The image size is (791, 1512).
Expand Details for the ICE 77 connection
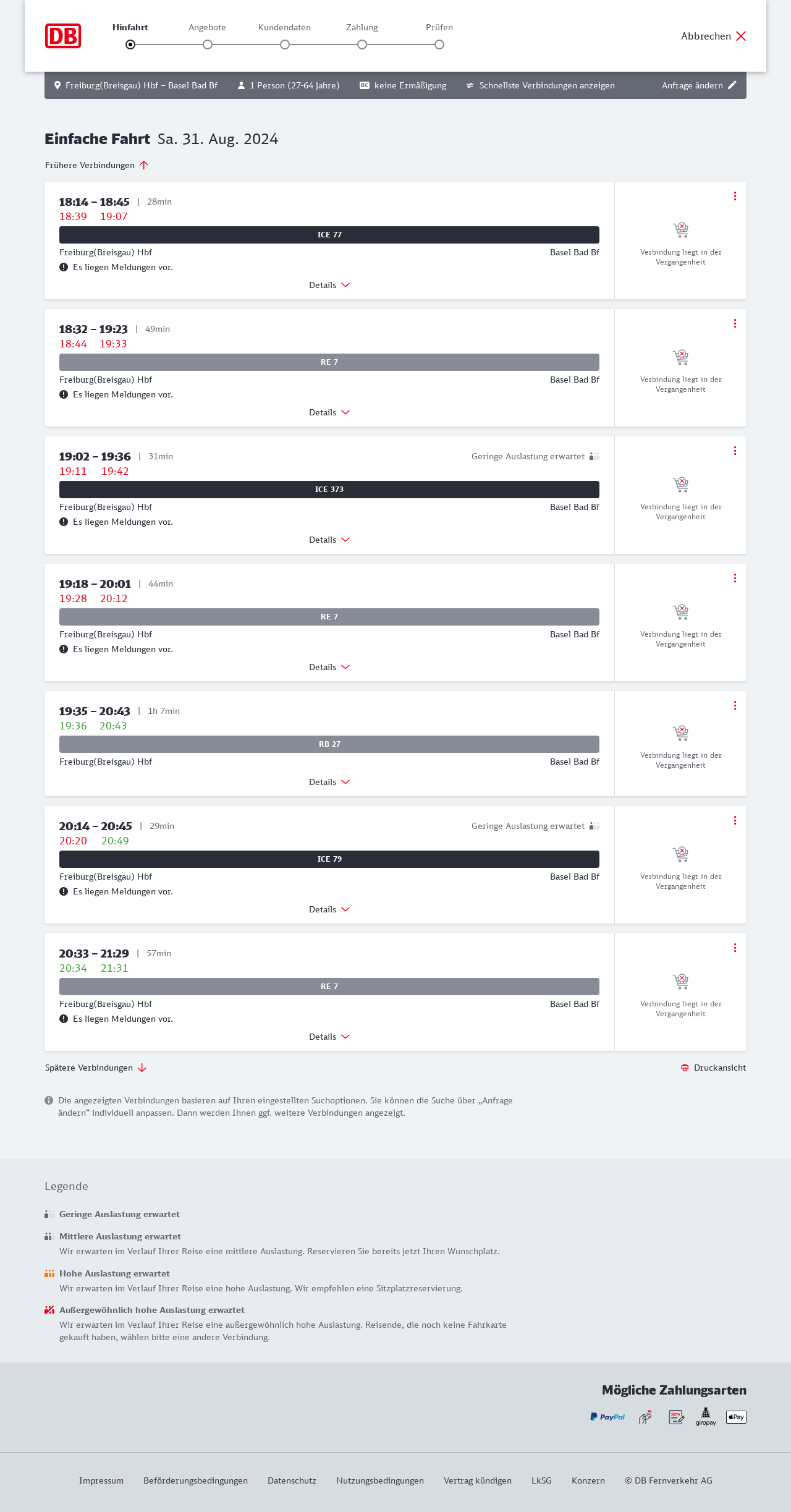coord(329,285)
